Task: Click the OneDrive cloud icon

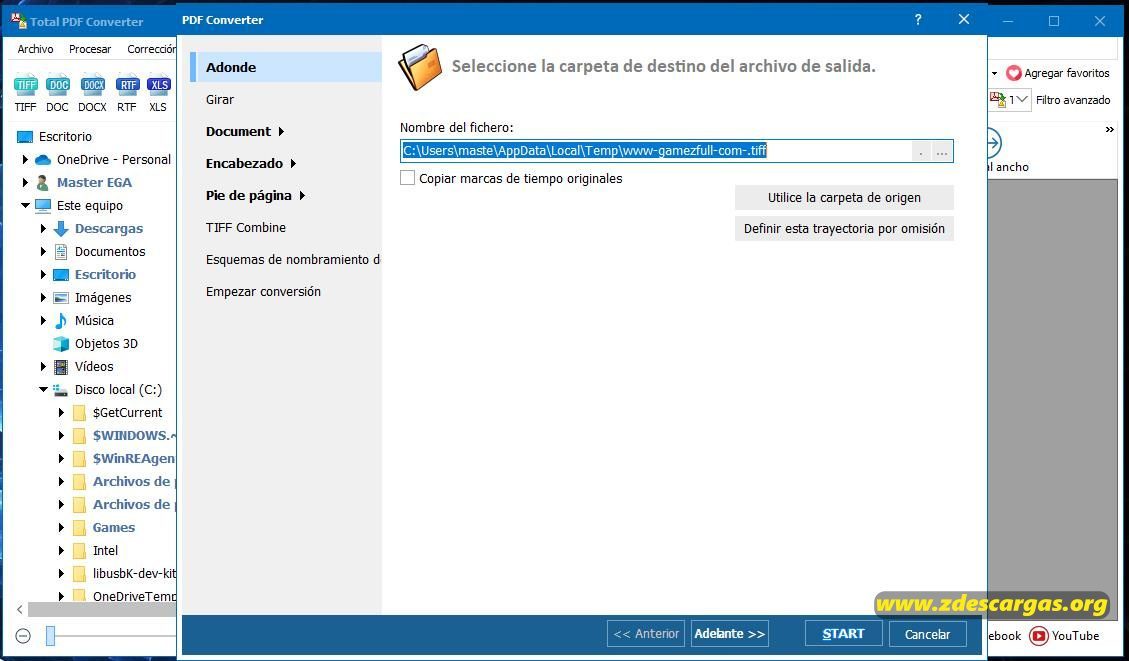Action: pyautogui.click(x=43, y=160)
